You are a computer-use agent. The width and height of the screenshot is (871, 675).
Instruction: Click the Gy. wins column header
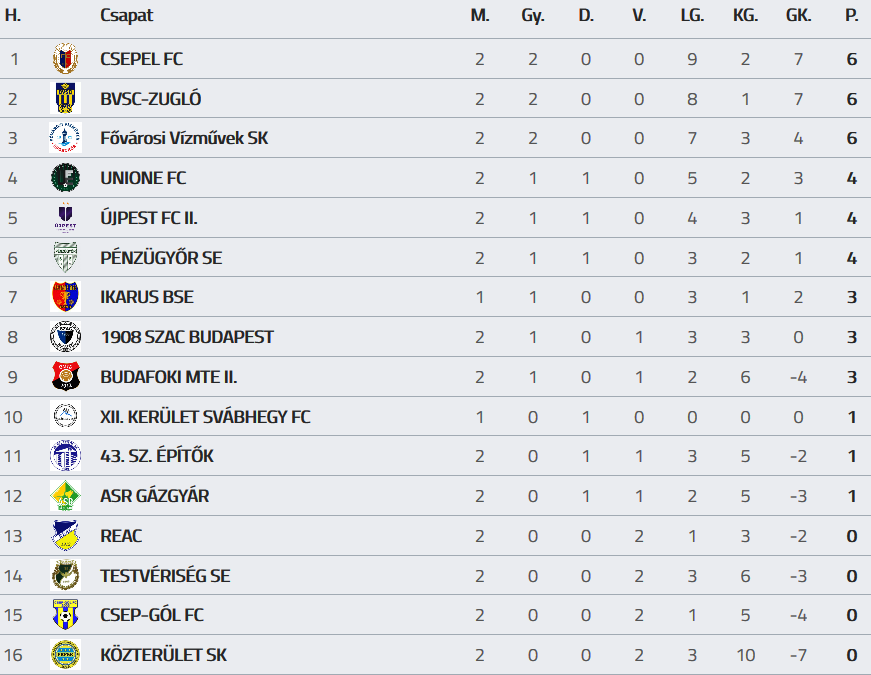tap(532, 16)
